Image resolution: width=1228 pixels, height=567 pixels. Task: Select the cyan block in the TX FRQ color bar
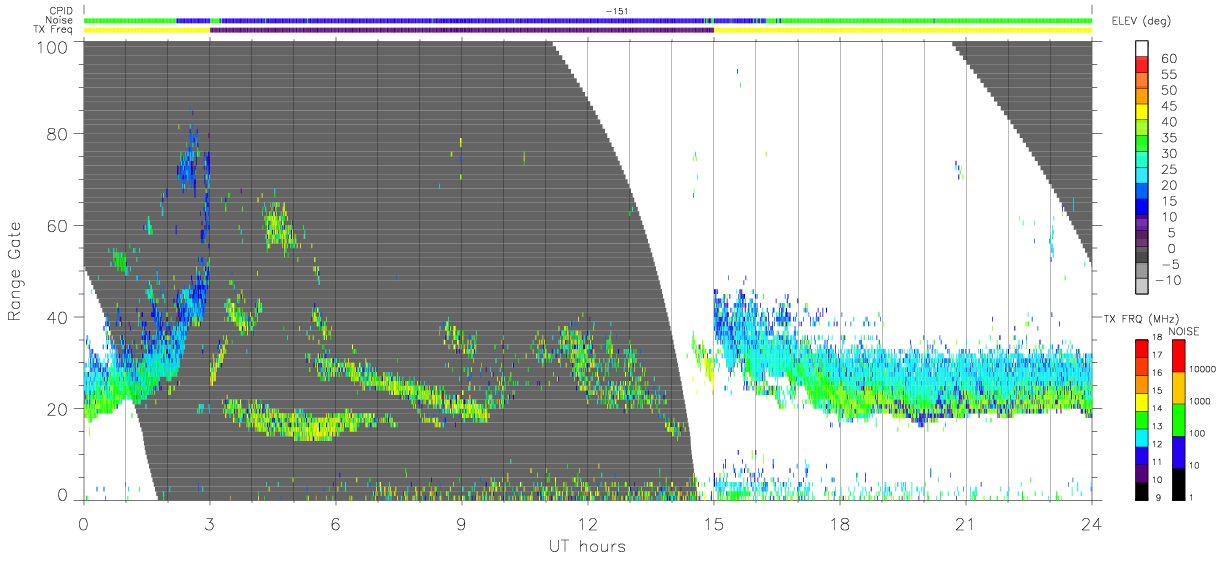click(1140, 436)
